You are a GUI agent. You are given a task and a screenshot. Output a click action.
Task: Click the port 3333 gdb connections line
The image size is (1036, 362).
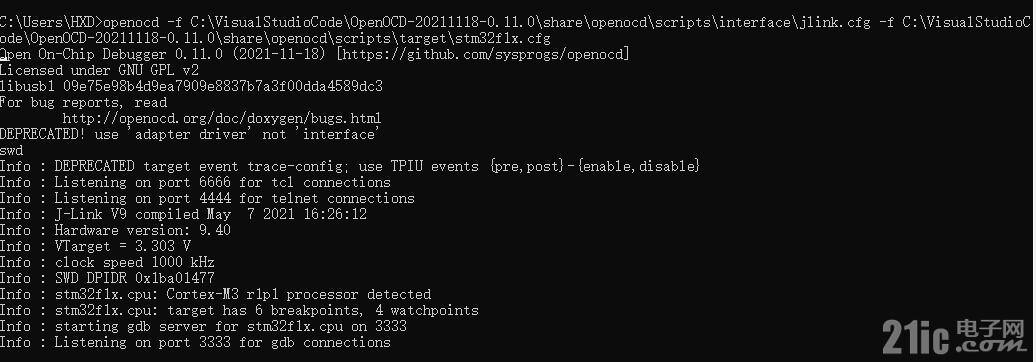click(x=195, y=342)
